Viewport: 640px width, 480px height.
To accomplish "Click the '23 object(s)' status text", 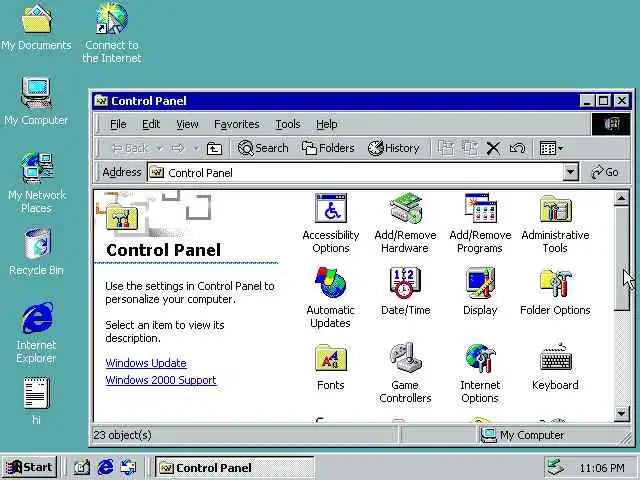I will 122,435.
